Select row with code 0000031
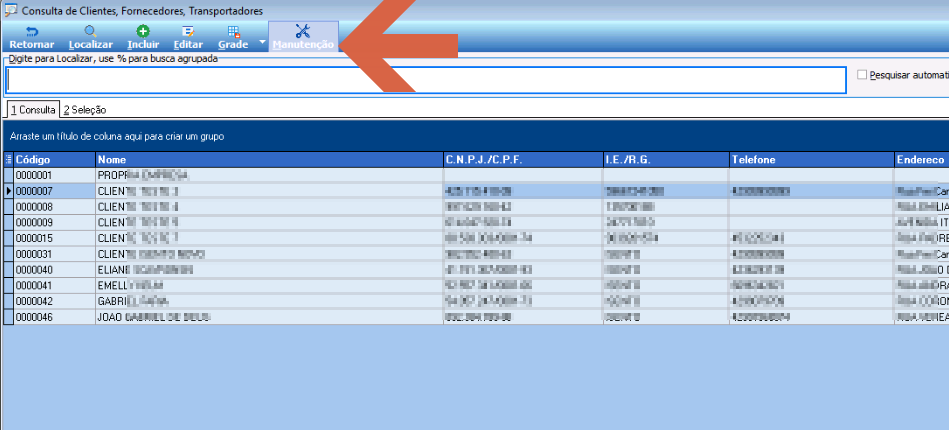 point(476,254)
